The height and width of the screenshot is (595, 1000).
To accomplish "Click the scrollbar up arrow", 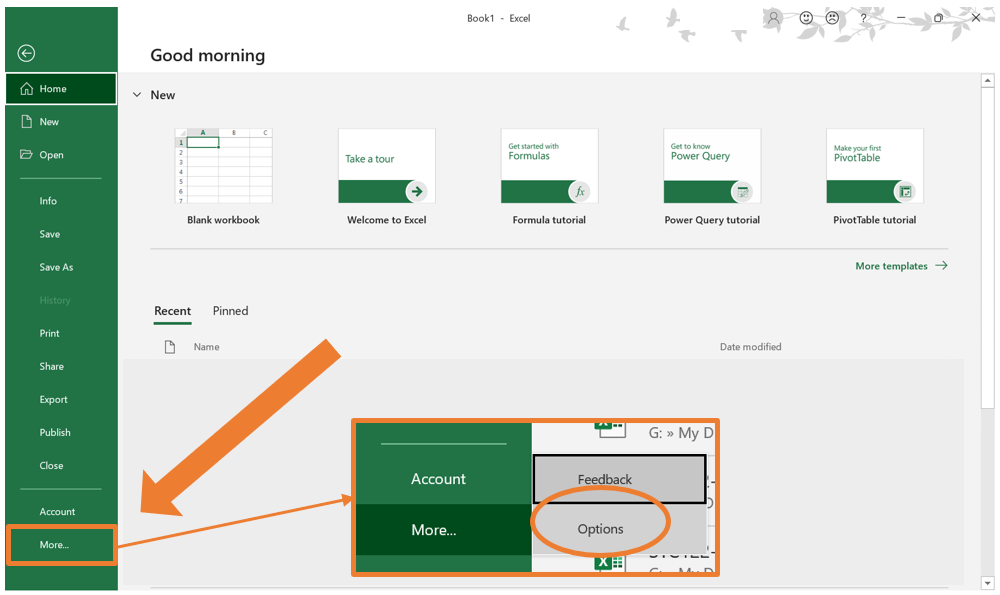I will point(987,80).
